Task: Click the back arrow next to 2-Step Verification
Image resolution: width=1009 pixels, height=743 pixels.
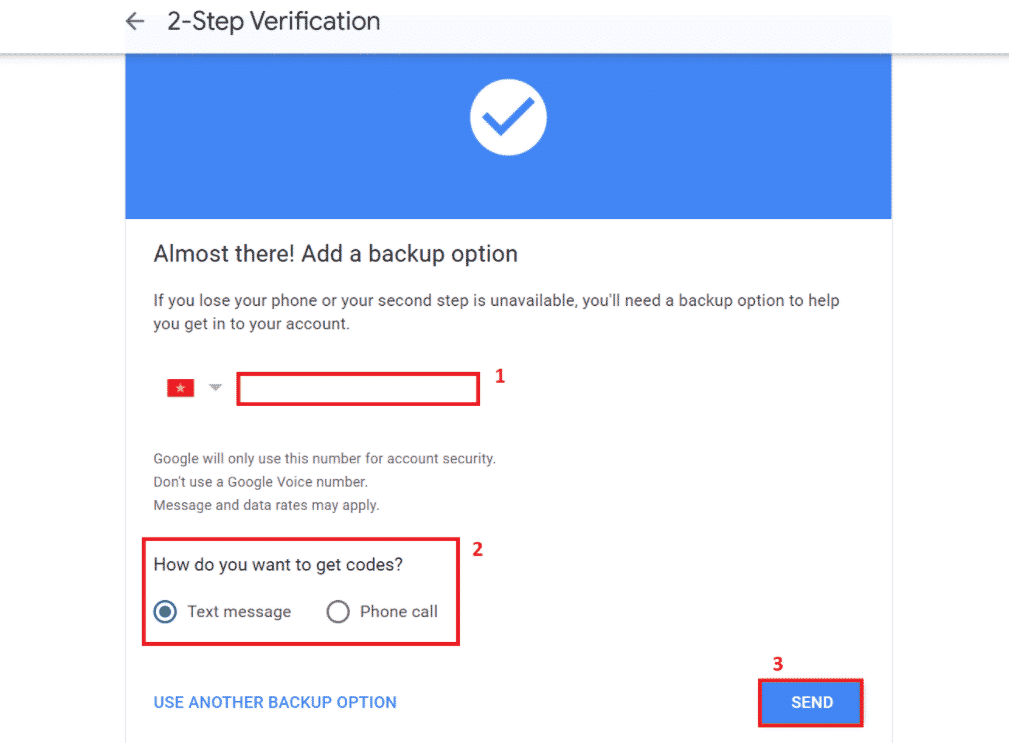Action: pos(135,21)
